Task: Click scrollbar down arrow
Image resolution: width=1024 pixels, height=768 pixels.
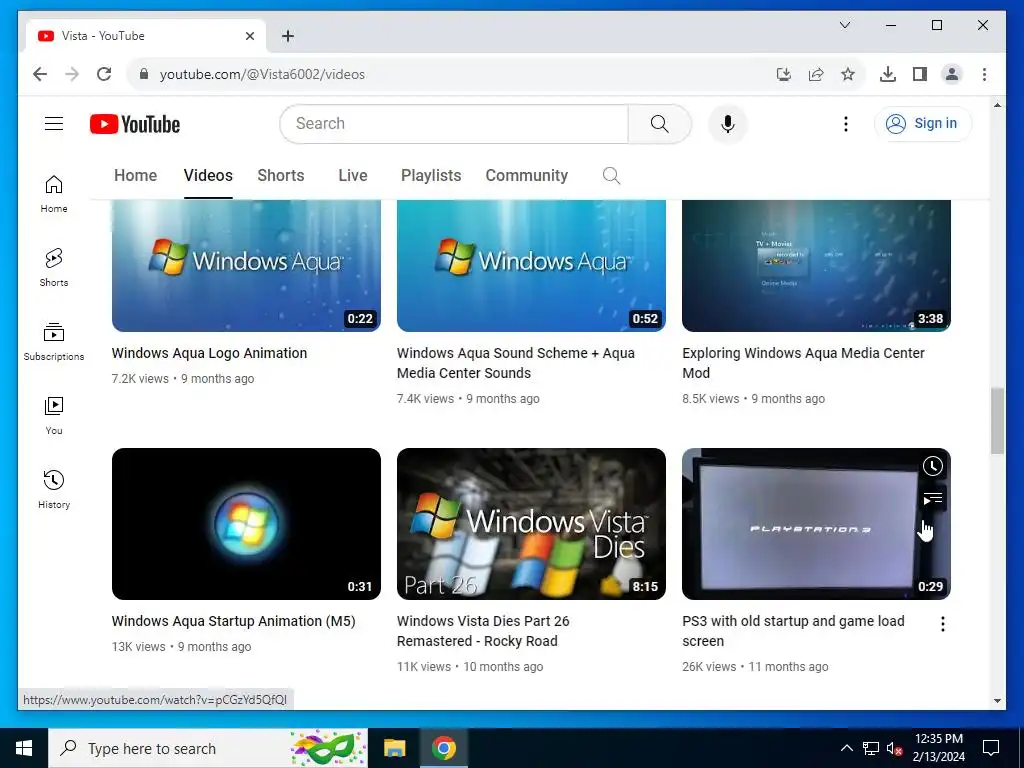Action: [997, 701]
